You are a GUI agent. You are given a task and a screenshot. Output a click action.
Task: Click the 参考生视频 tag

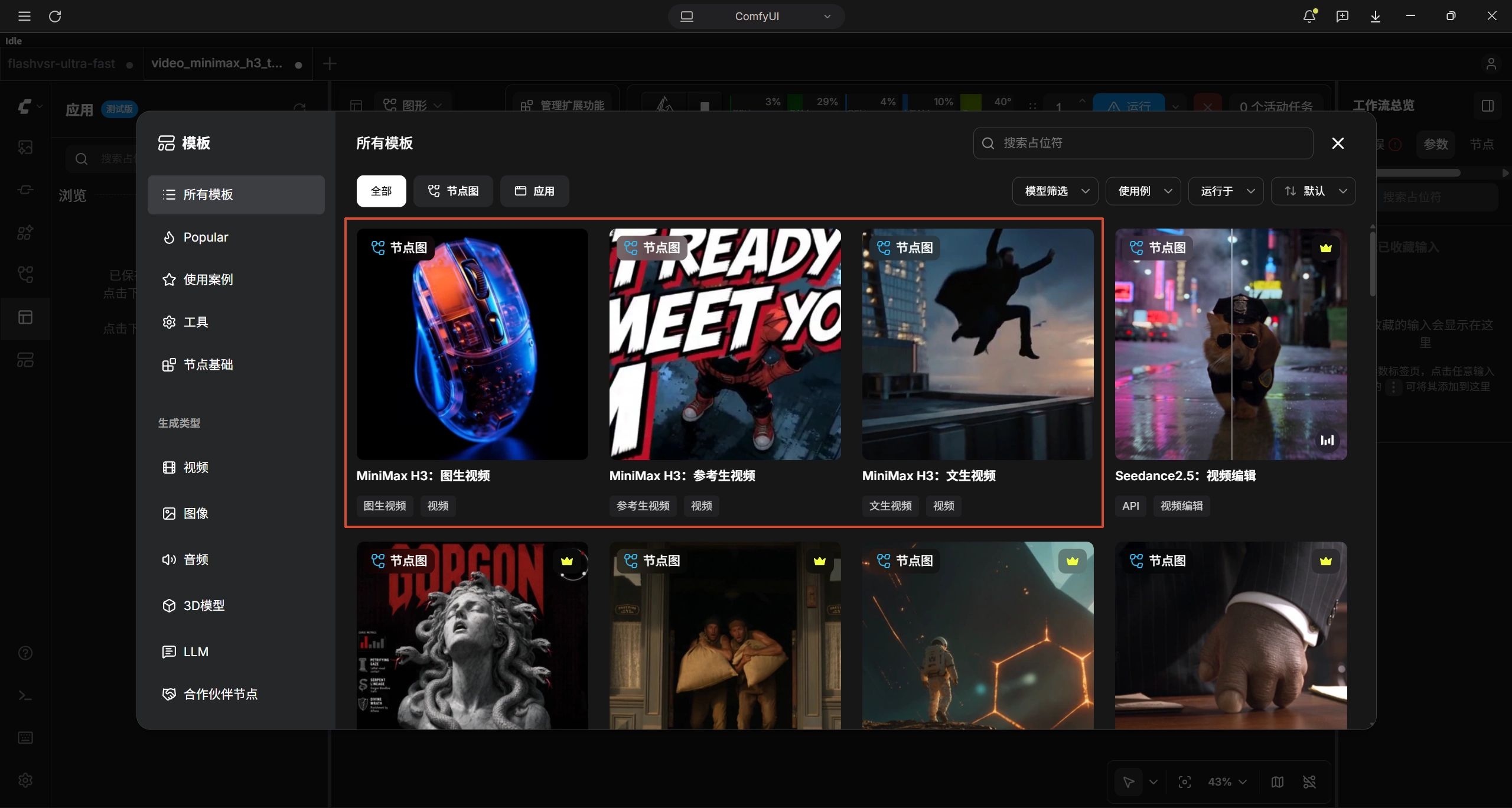pos(643,506)
